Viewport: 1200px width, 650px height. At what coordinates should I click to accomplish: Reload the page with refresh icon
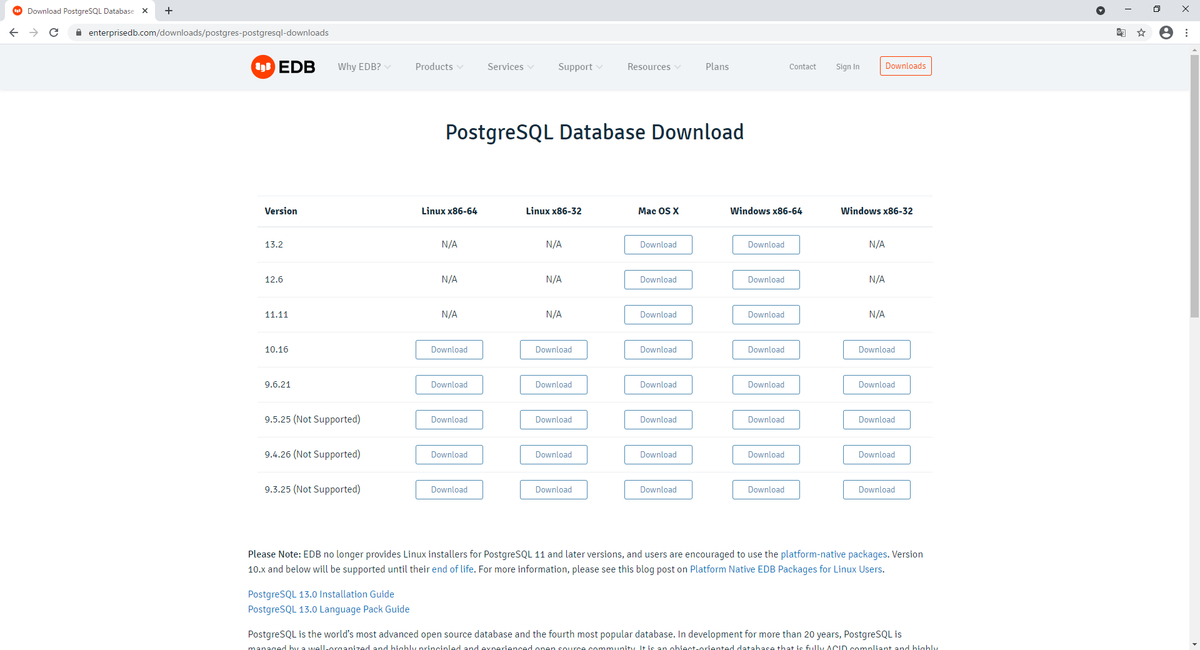pyautogui.click(x=53, y=32)
